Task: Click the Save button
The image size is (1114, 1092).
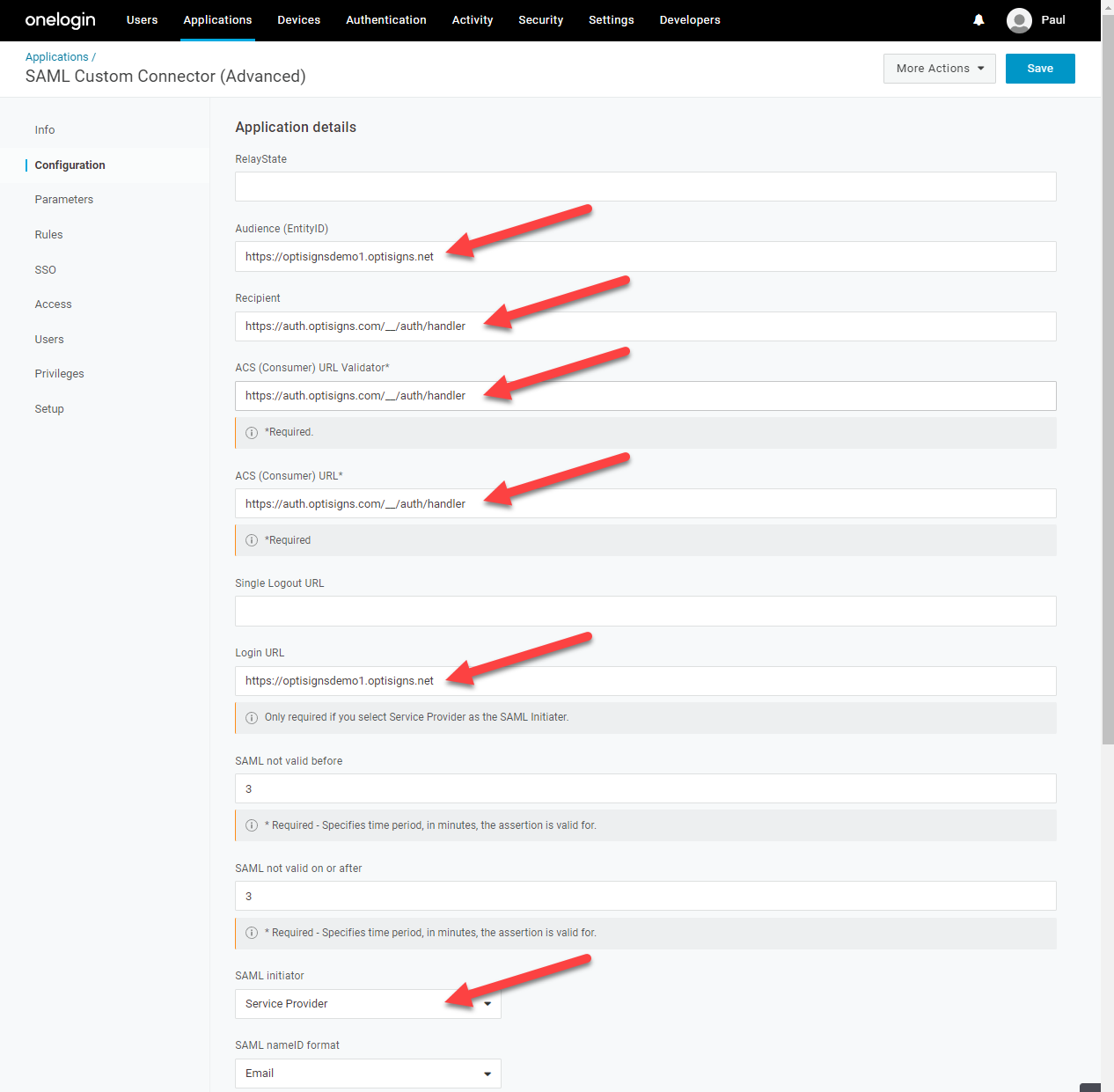Action: coord(1039,69)
